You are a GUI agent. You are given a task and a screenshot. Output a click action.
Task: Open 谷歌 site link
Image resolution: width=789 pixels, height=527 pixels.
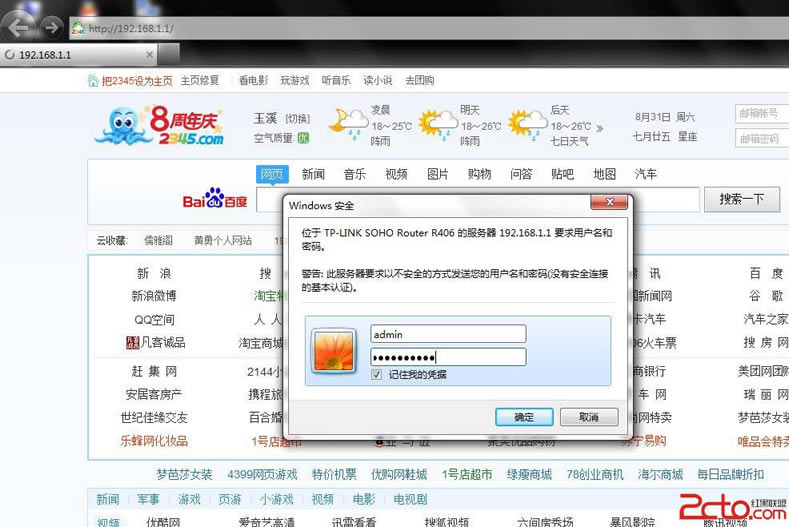(x=766, y=296)
